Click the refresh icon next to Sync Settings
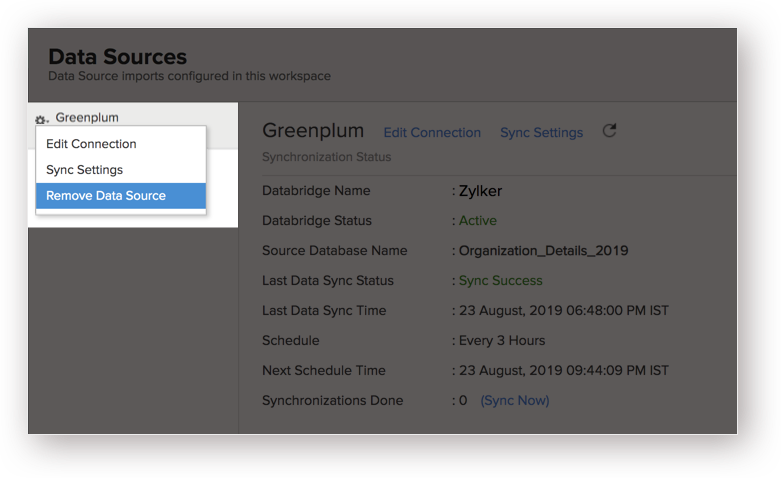The height and width of the screenshot is (478, 781). click(x=609, y=131)
